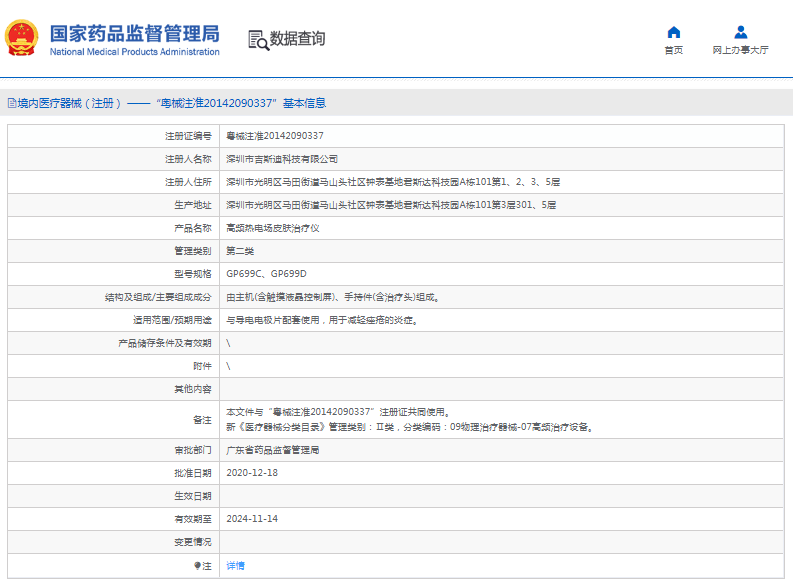Viewport: 793px width, 582px height.
Task: Click the approval date 2020-12-18
Action: [x=252, y=473]
